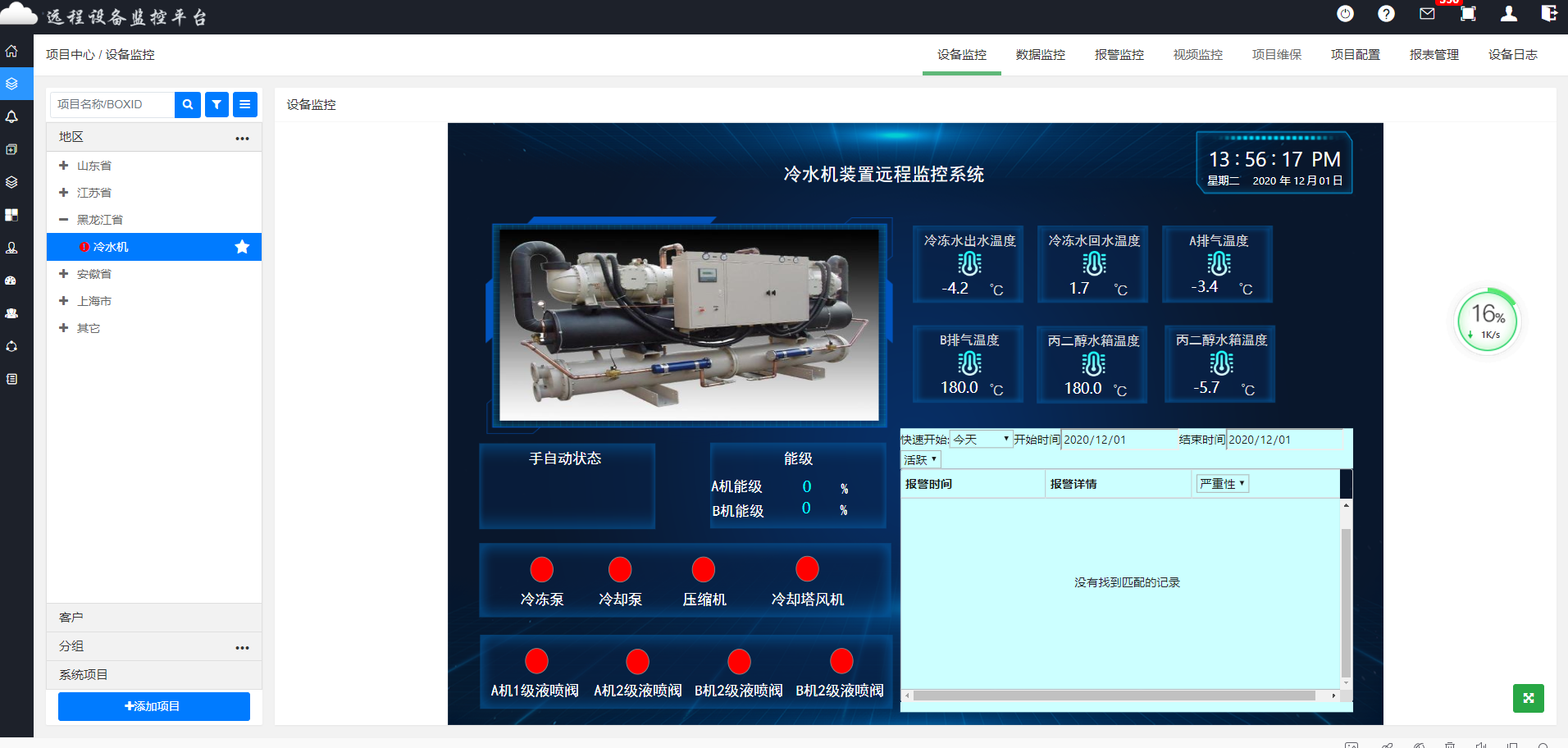Click the 项目名称/BOXID search input field

coord(112,104)
